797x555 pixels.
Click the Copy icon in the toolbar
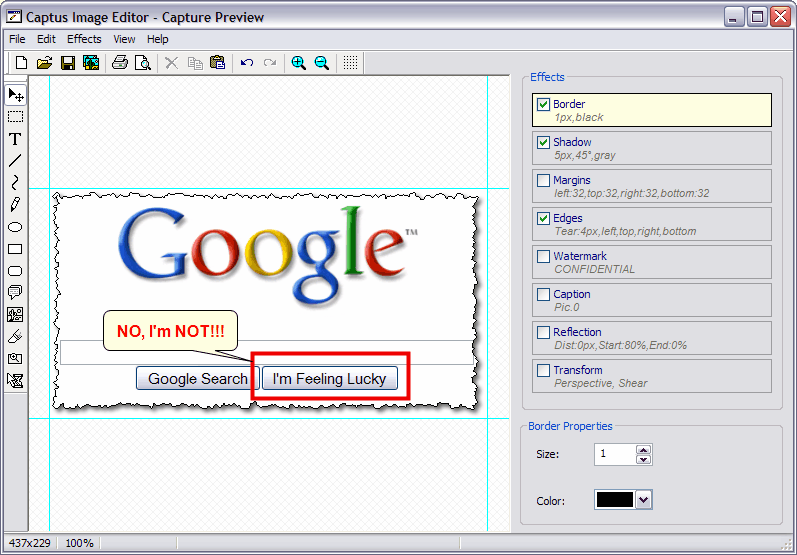coord(195,63)
